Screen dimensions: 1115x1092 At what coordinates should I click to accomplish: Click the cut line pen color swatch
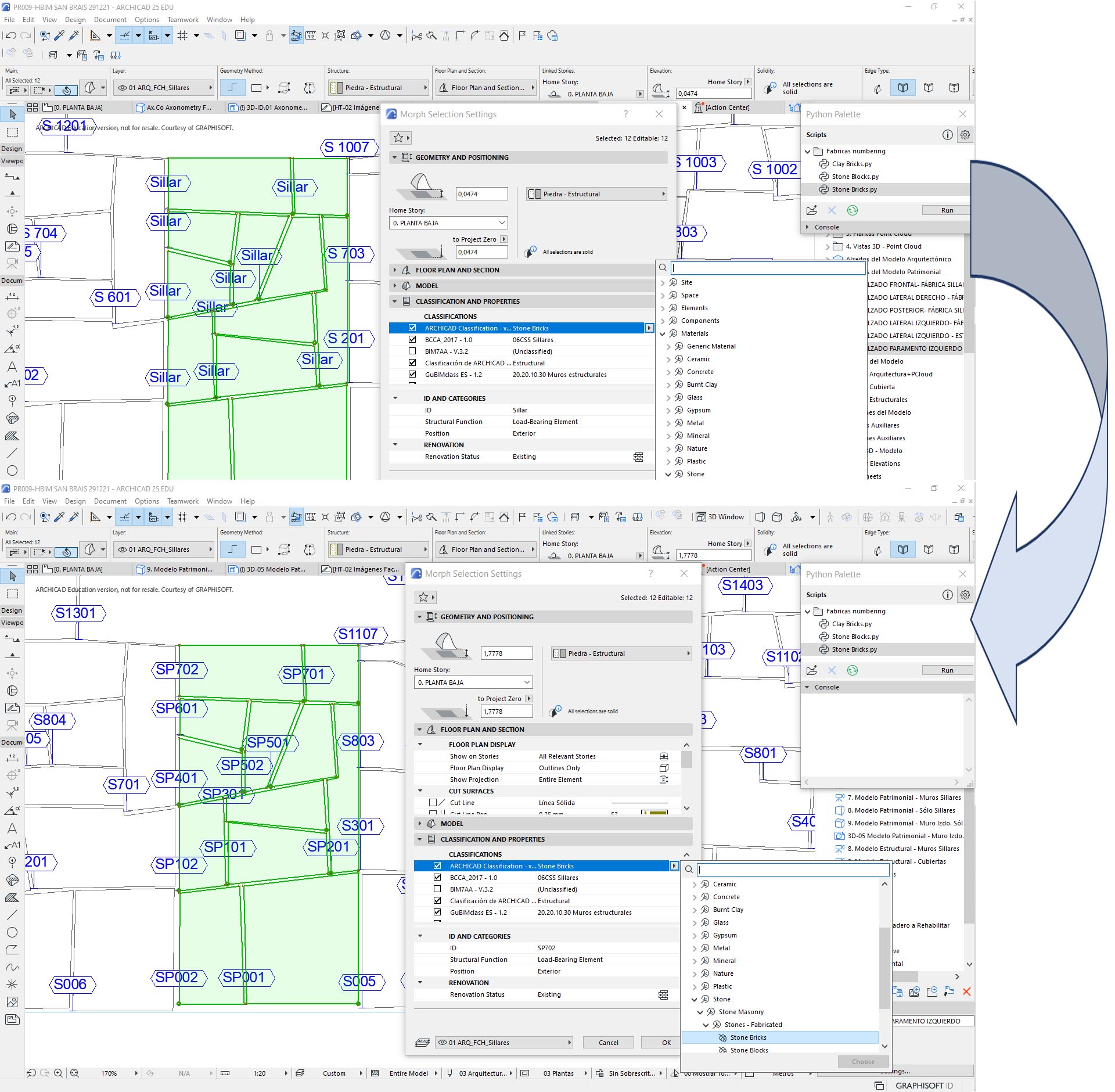tap(654, 813)
